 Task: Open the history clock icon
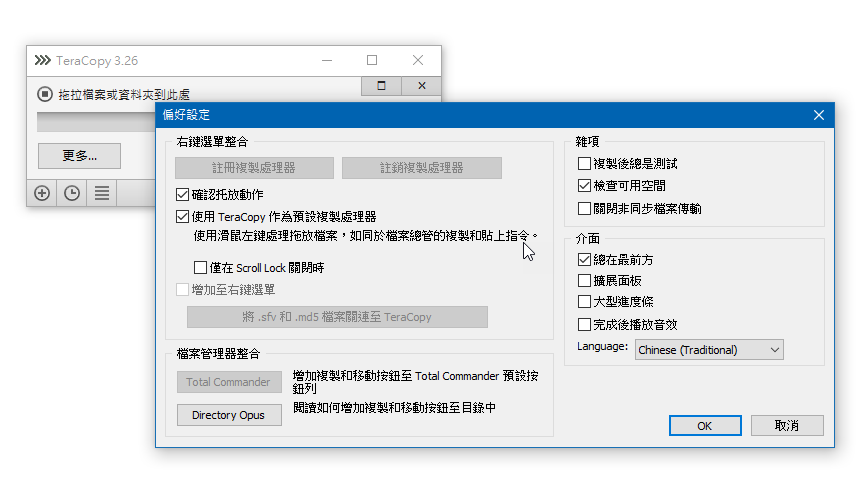[72, 193]
